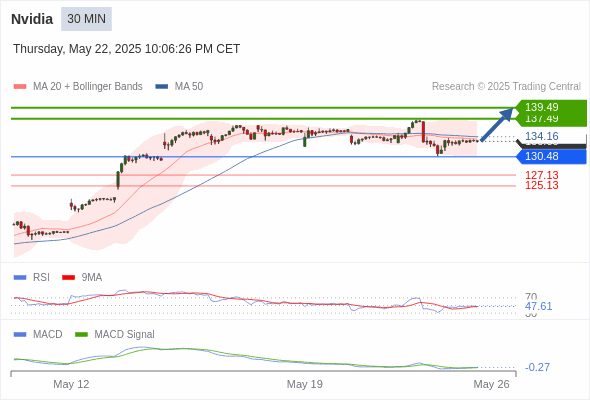Click the 127.13 red support label
590x400 pixels.
(x=541, y=175)
